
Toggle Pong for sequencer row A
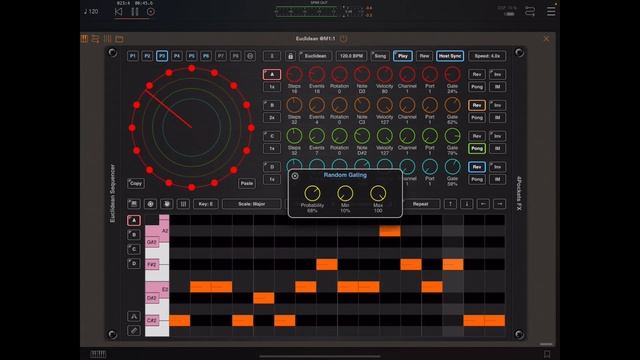click(x=477, y=87)
